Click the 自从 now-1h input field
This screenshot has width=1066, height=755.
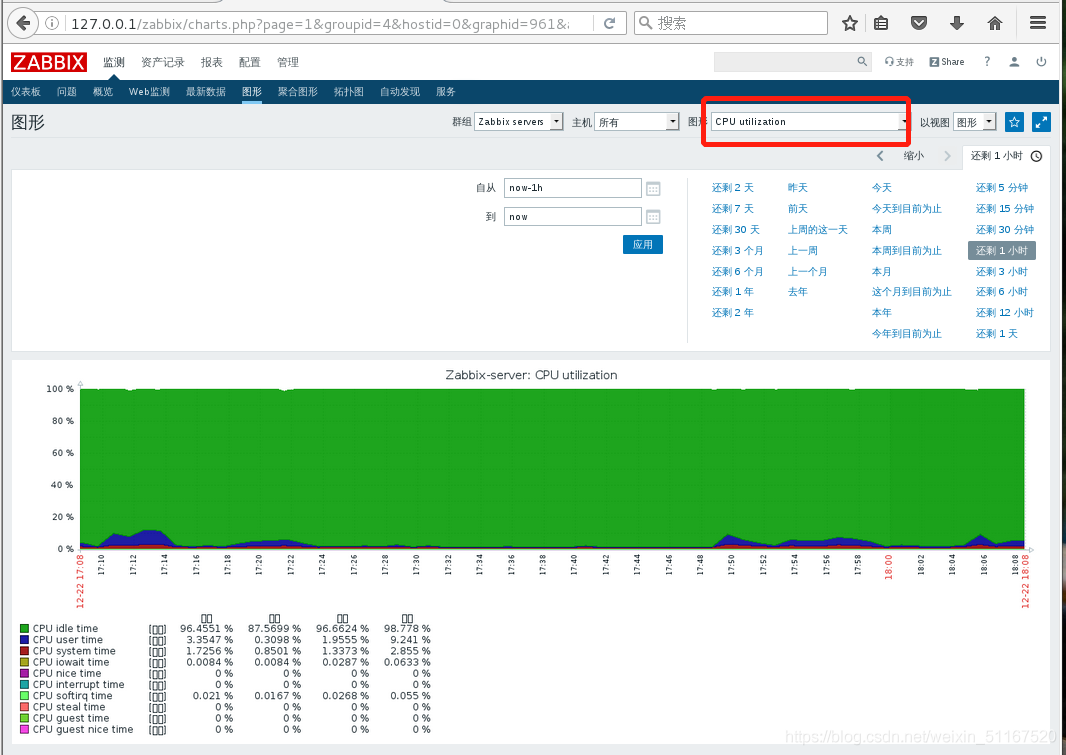[572, 188]
